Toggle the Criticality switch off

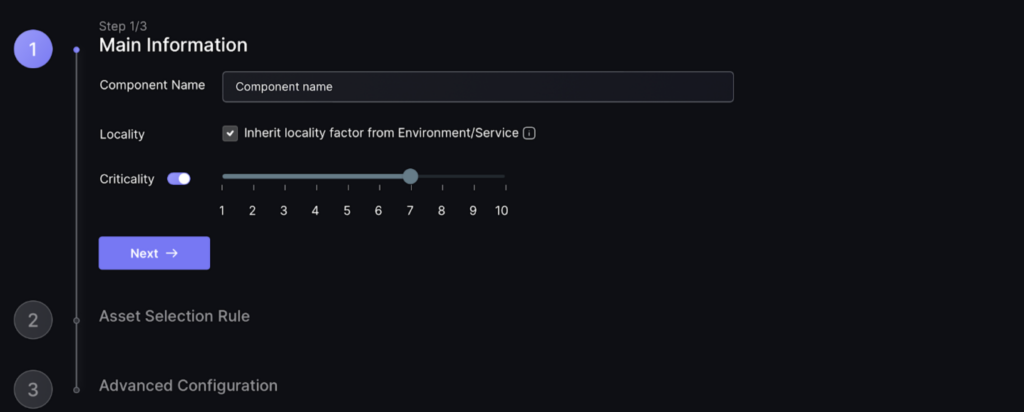coord(178,179)
